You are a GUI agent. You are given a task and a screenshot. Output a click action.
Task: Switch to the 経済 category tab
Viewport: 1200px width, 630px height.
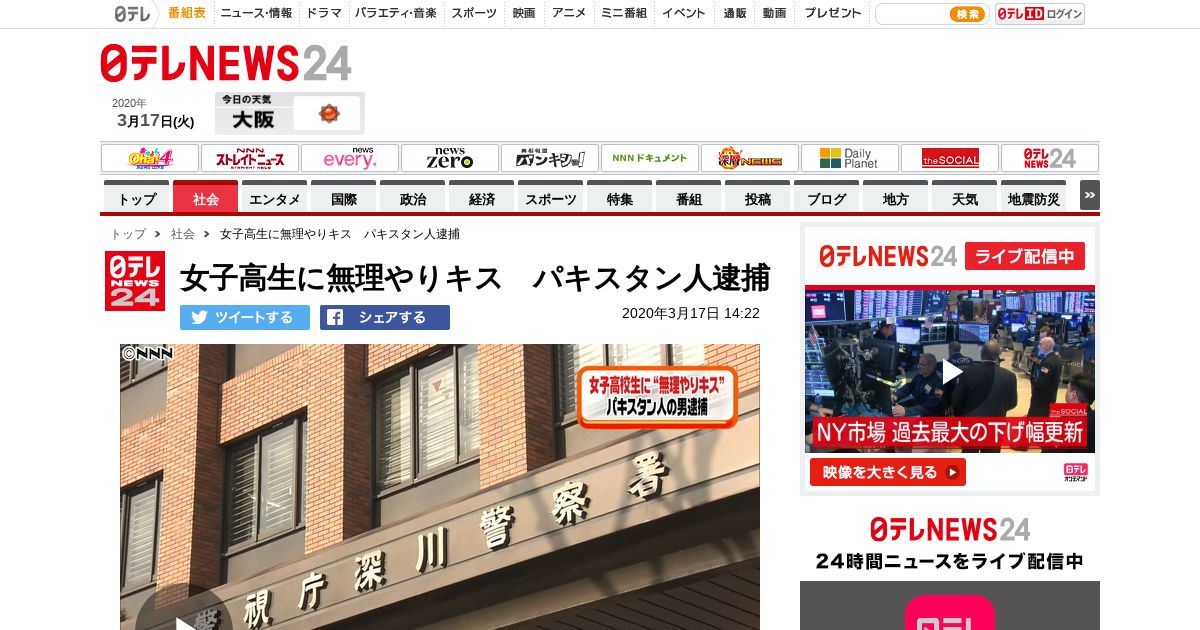(x=482, y=197)
